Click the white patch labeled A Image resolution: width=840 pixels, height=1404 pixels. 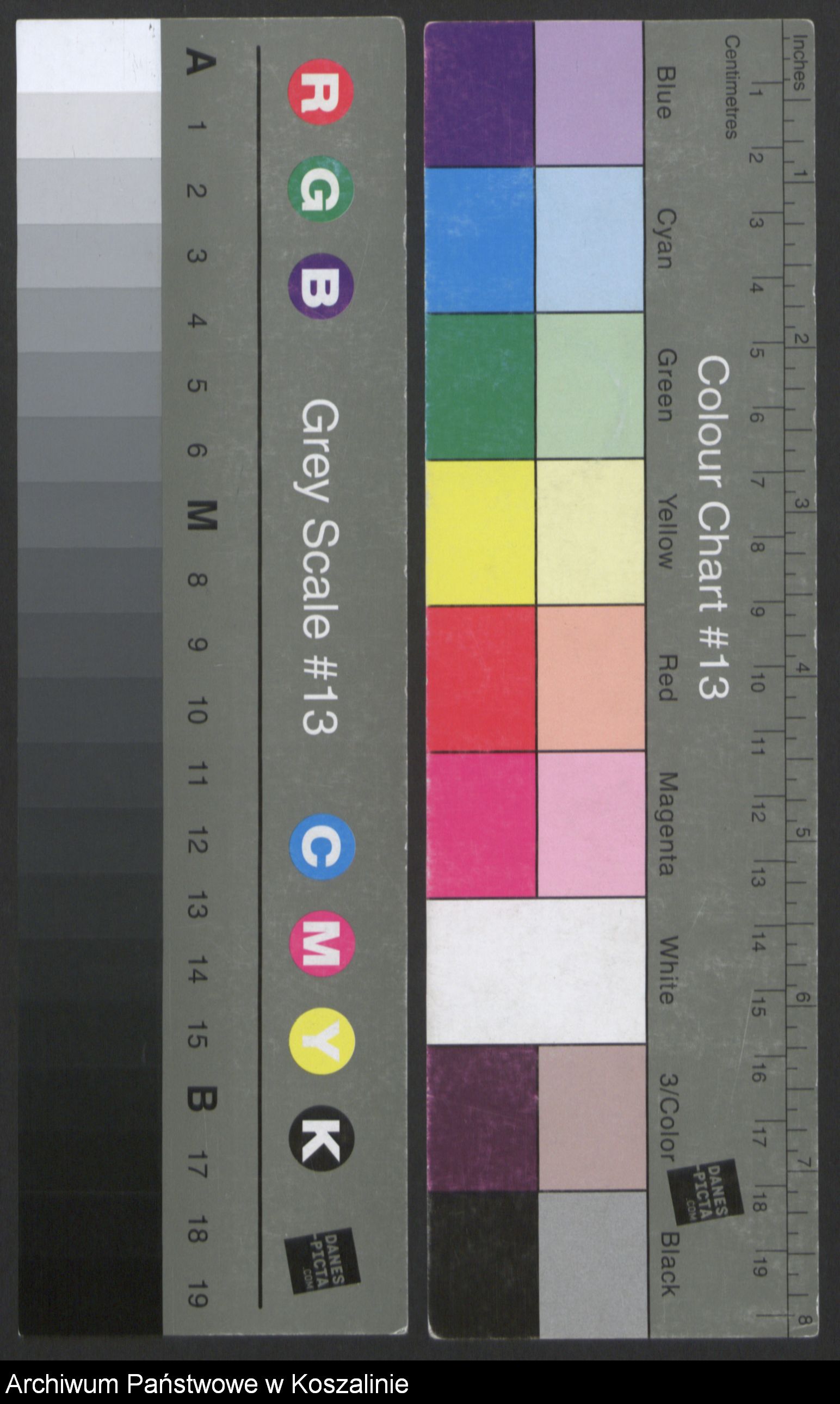point(88,56)
